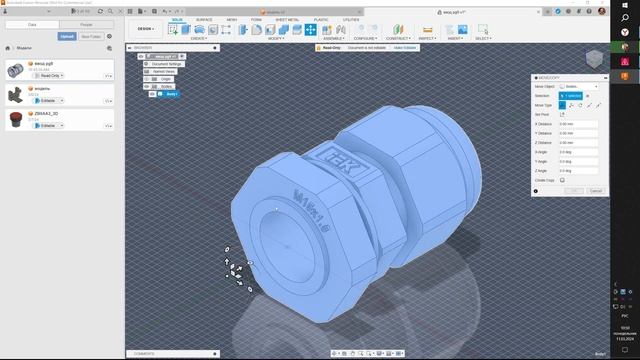
Task: Select the New Component tool in Assemble
Action: click(327, 29)
